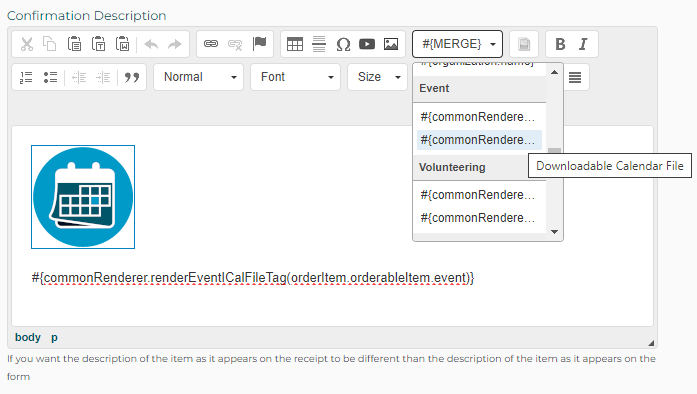
Task: Click scroll up arrow in merge list
Action: pos(554,72)
